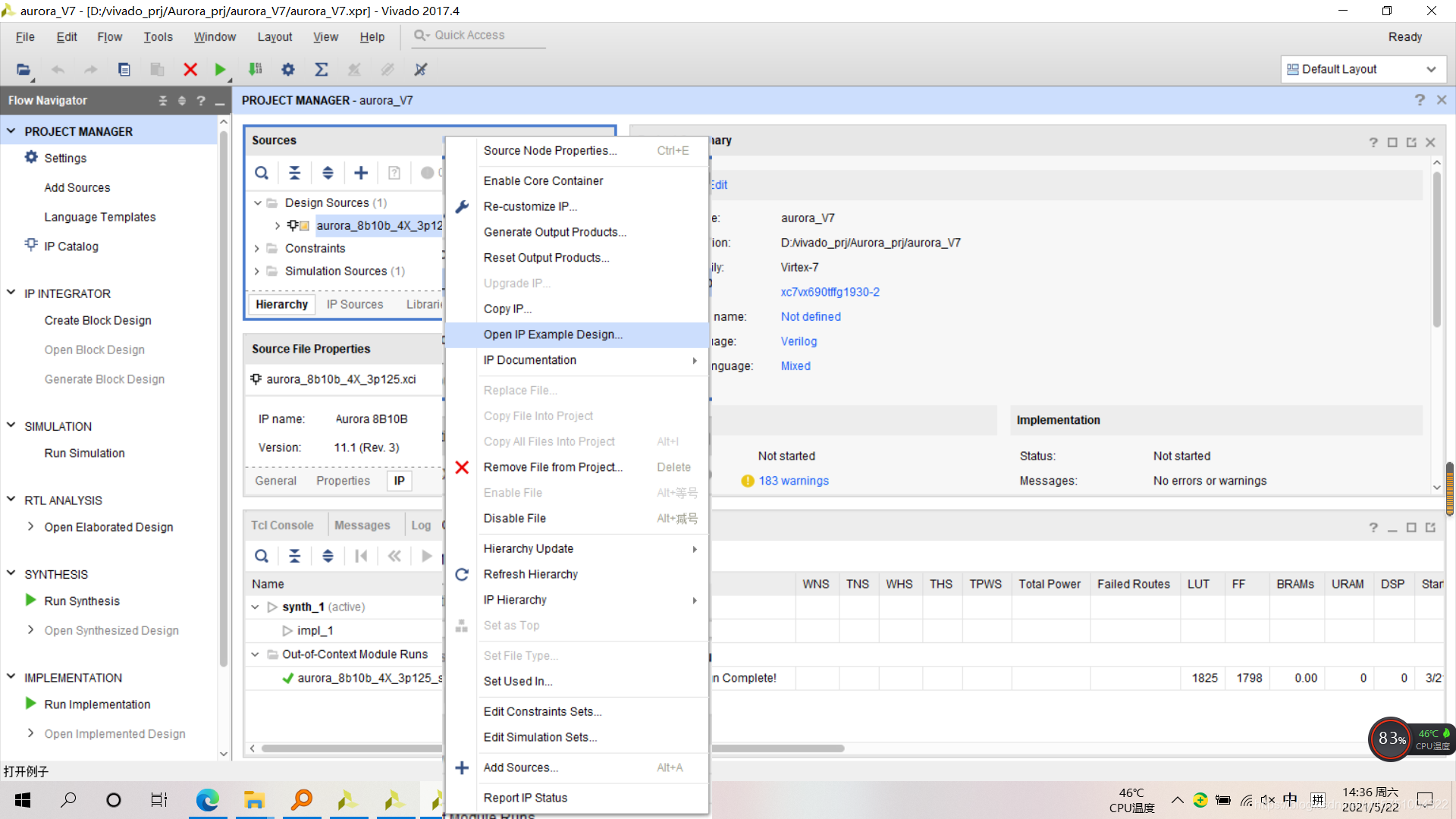Click the xc7vx690tffg1930-2 part link
This screenshot has height=819, width=1456.
click(x=830, y=292)
